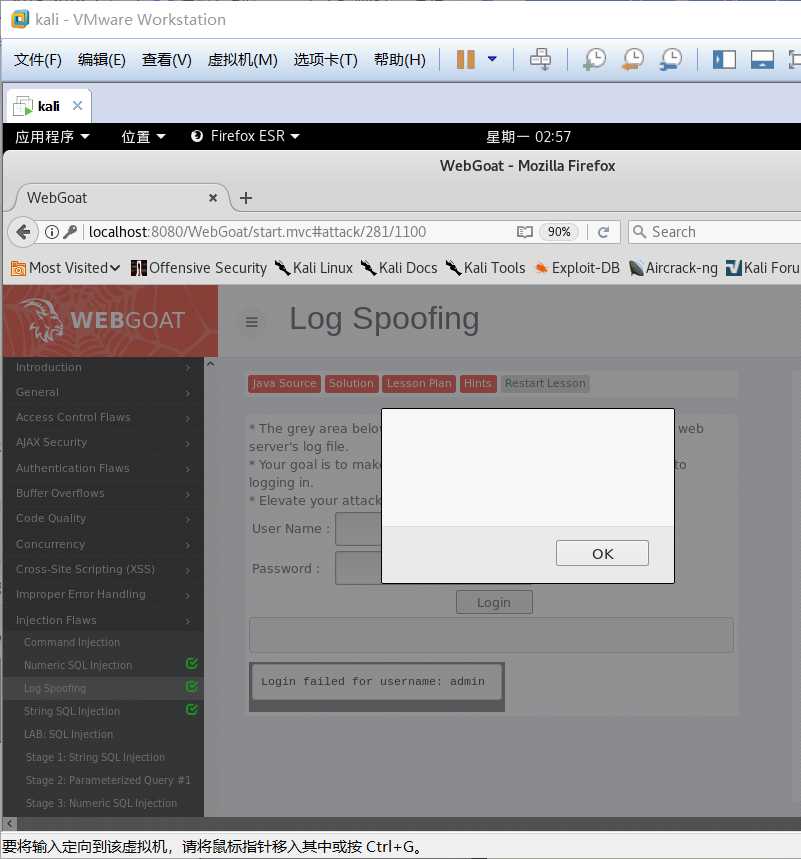Open the Most Visited bookmarks dropdown
Screen dimensions: 801x859
coord(65,268)
